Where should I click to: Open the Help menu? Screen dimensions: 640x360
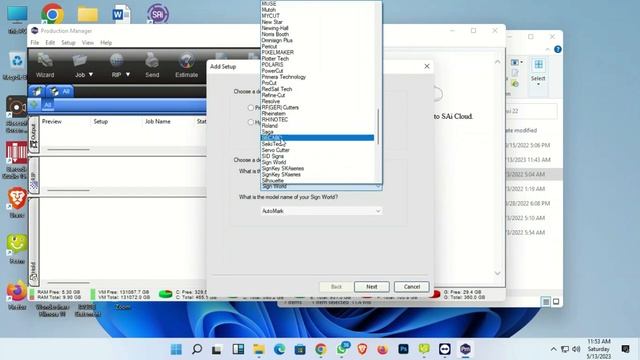(106, 42)
